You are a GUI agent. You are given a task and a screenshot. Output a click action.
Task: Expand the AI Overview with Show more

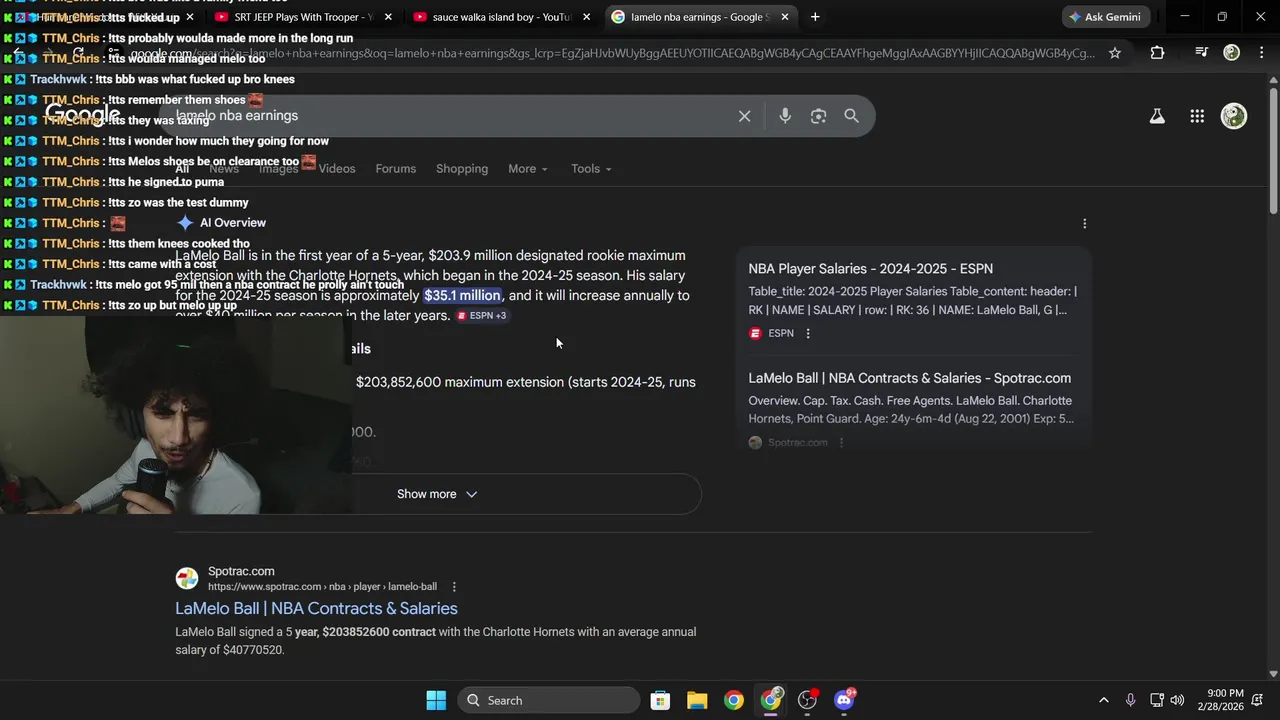point(437,494)
